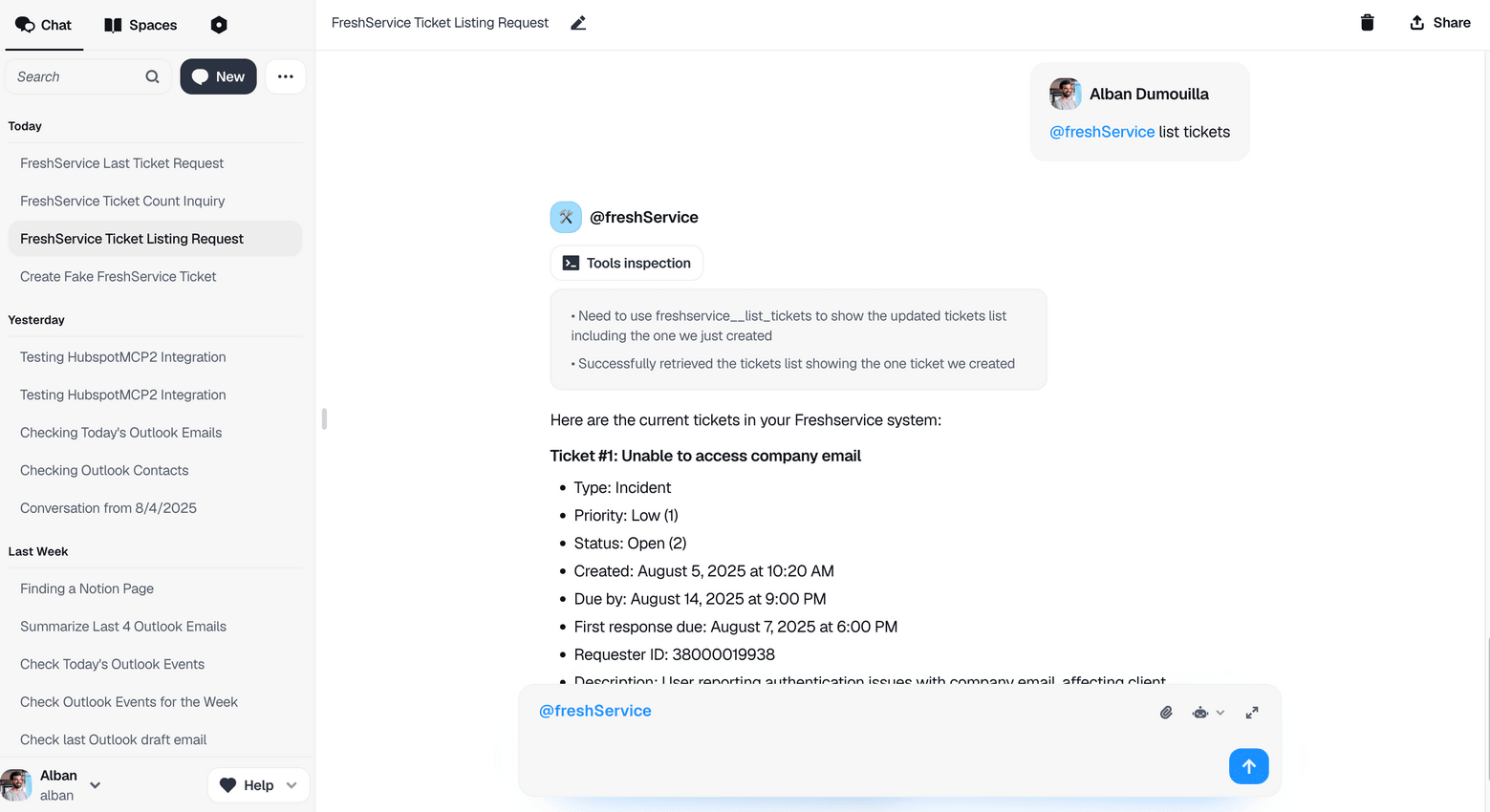Open Summarize Last 4 Outlook Emails chat

(x=155, y=627)
